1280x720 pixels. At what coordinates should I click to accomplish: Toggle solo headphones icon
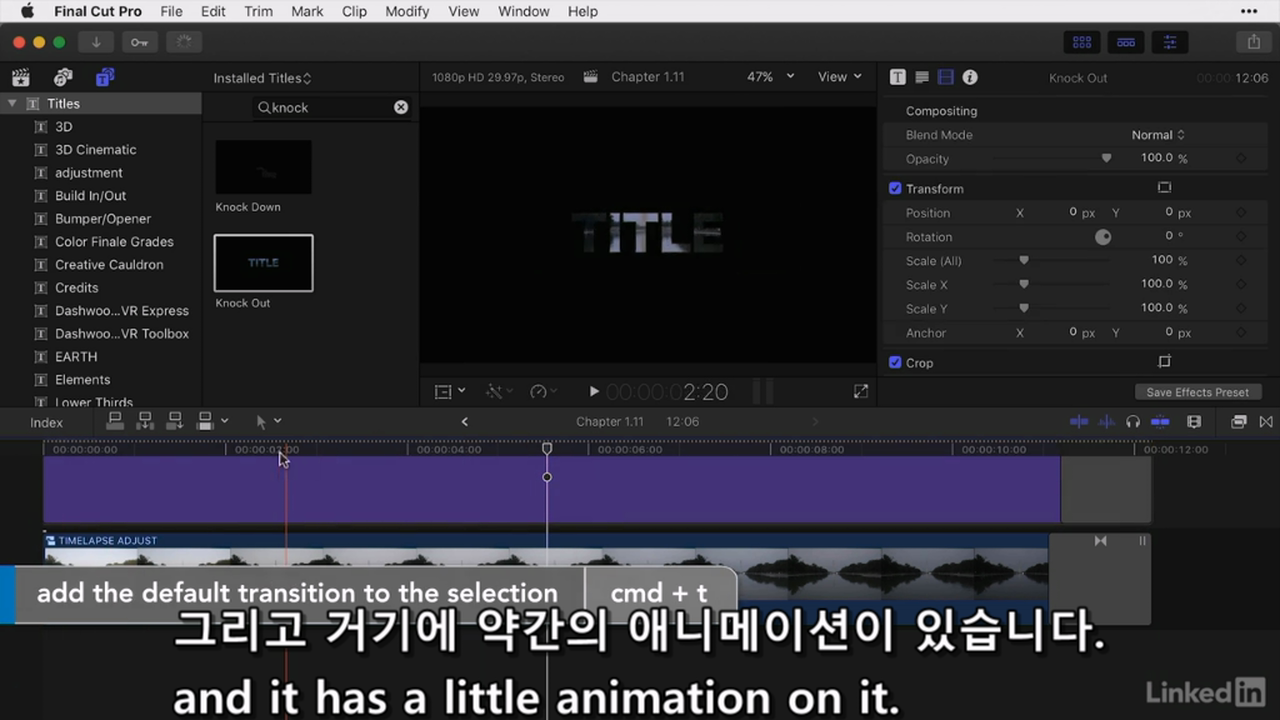pyautogui.click(x=1133, y=422)
